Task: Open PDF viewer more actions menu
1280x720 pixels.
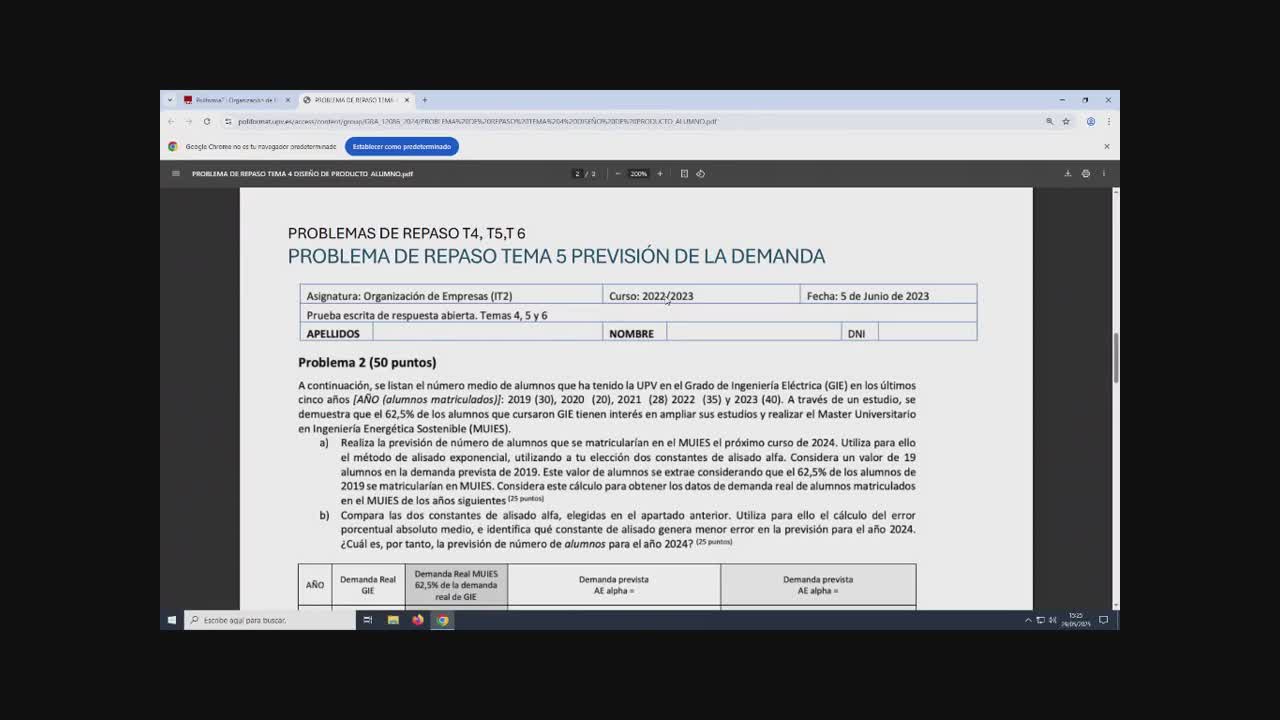Action: click(x=1103, y=174)
